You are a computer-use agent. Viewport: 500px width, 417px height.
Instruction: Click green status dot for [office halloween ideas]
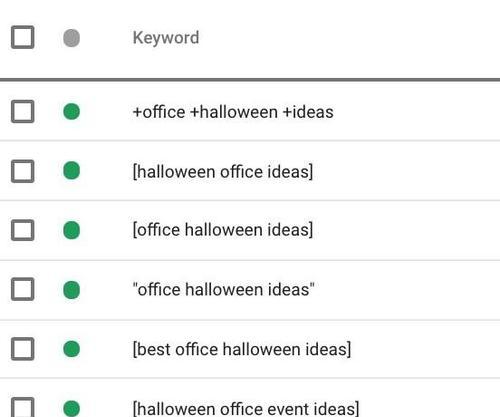click(x=71, y=230)
